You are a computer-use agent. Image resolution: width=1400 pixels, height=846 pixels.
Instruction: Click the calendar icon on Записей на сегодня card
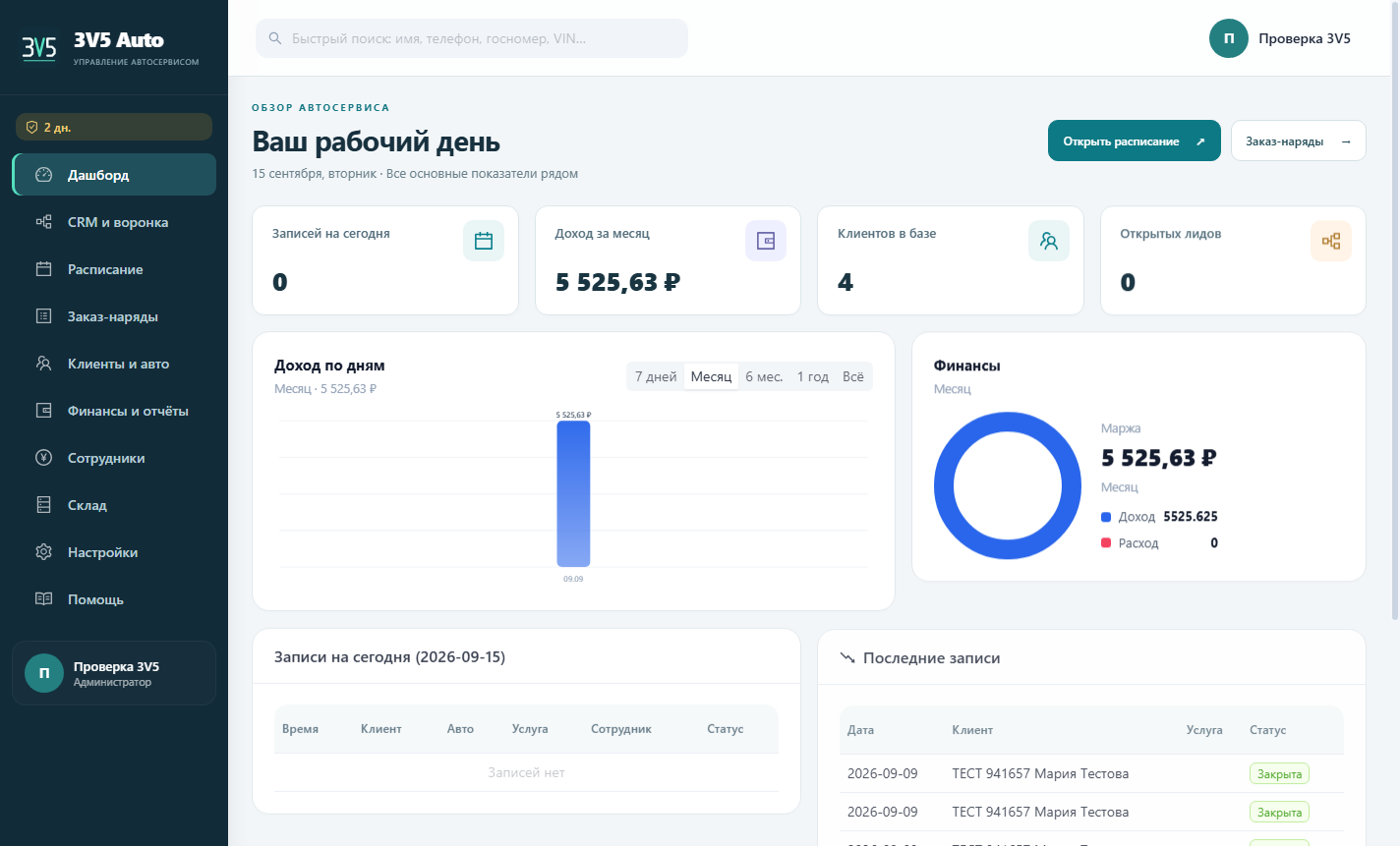click(484, 241)
